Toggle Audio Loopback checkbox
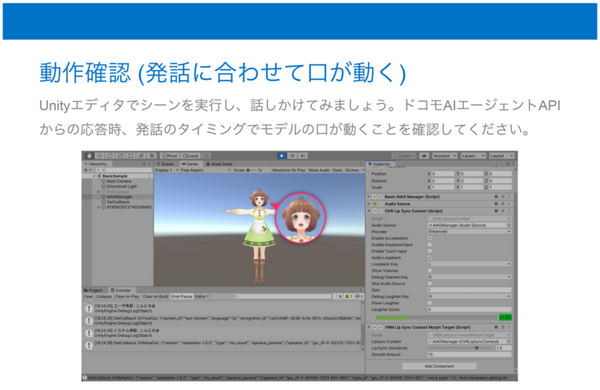The height and width of the screenshot is (390, 600). [430, 258]
